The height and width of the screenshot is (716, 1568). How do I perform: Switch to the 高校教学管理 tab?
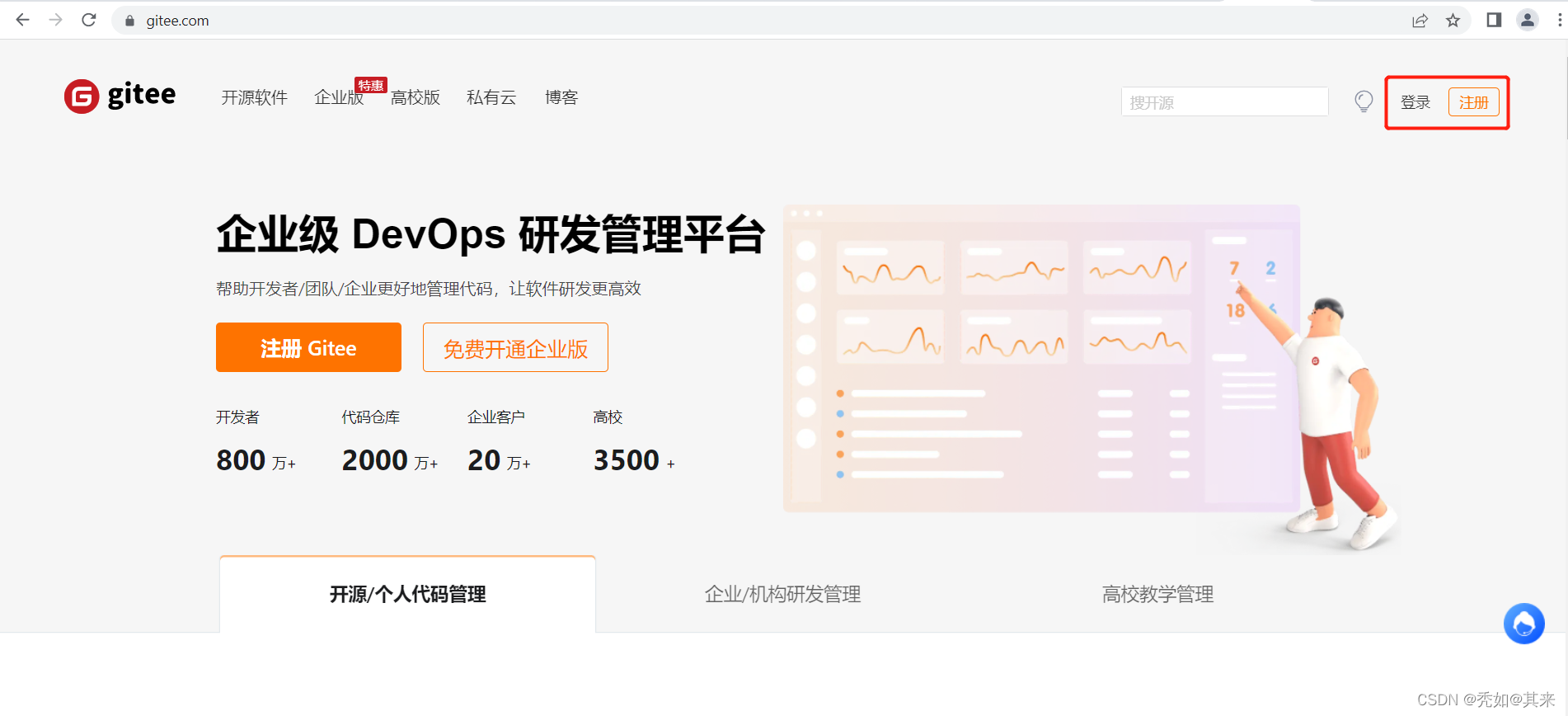point(1157,594)
